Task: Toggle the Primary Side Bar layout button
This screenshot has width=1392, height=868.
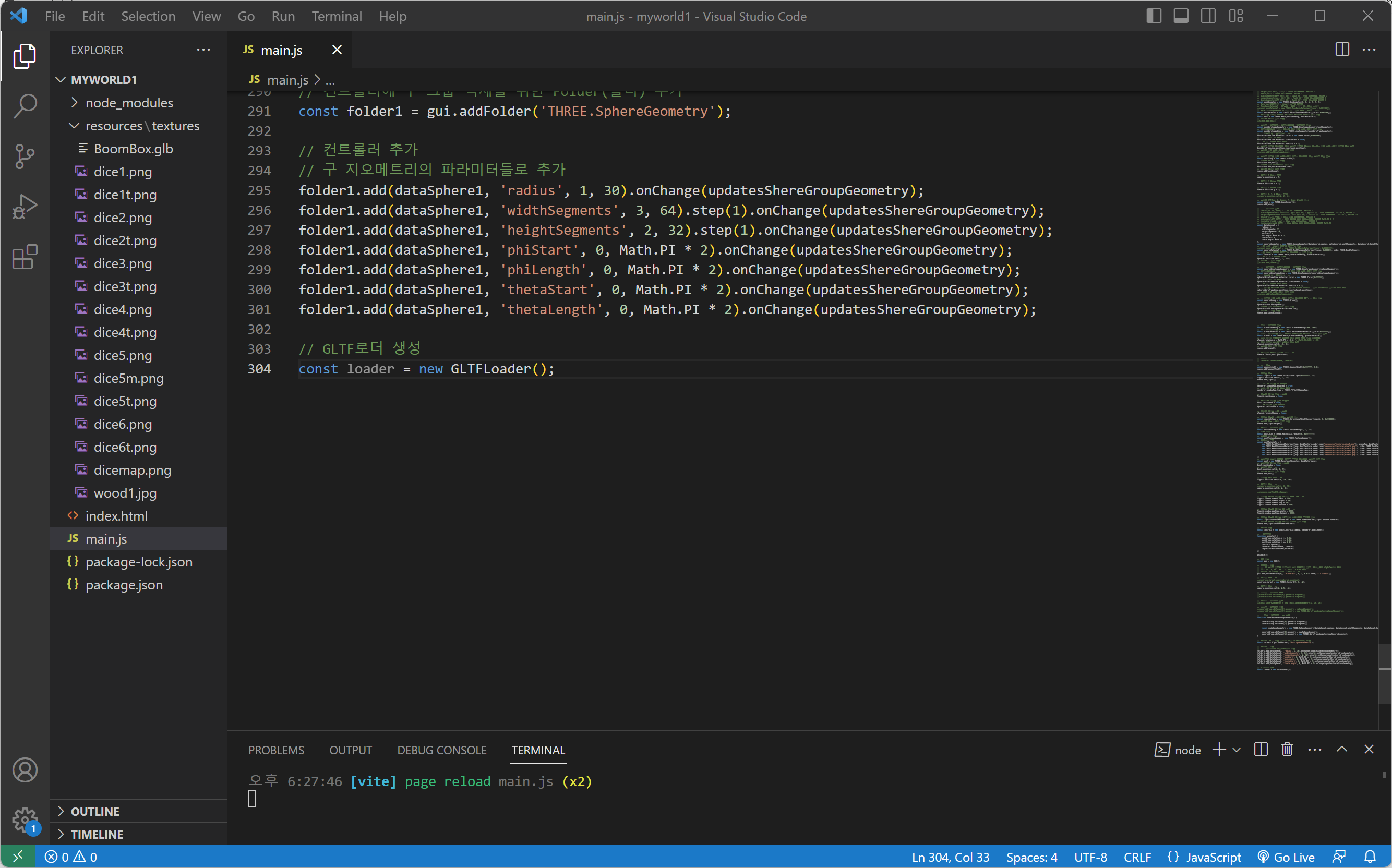Action: [1154, 16]
